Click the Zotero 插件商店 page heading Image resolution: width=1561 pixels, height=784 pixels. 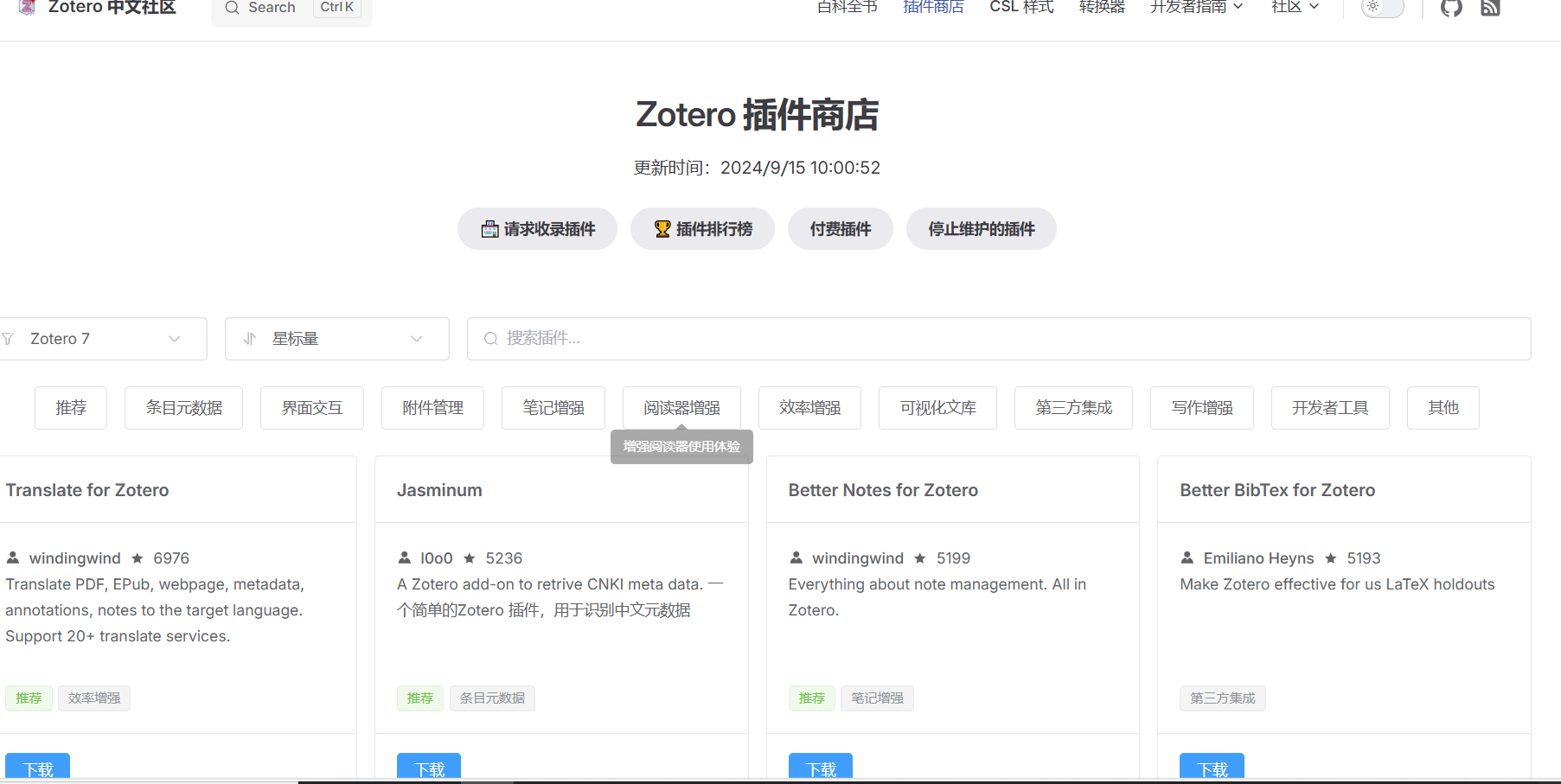757,115
